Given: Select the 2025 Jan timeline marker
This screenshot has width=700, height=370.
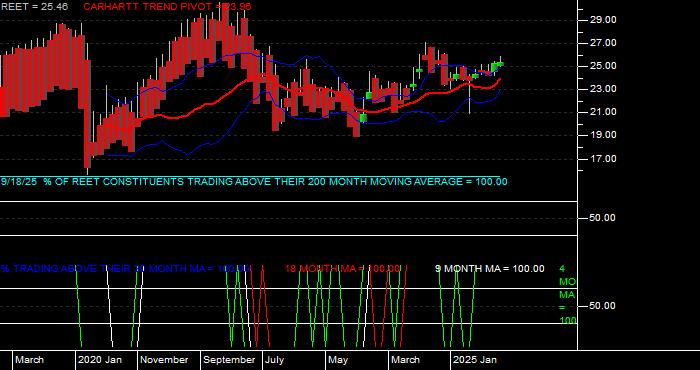Looking at the screenshot, I should 475,360.
